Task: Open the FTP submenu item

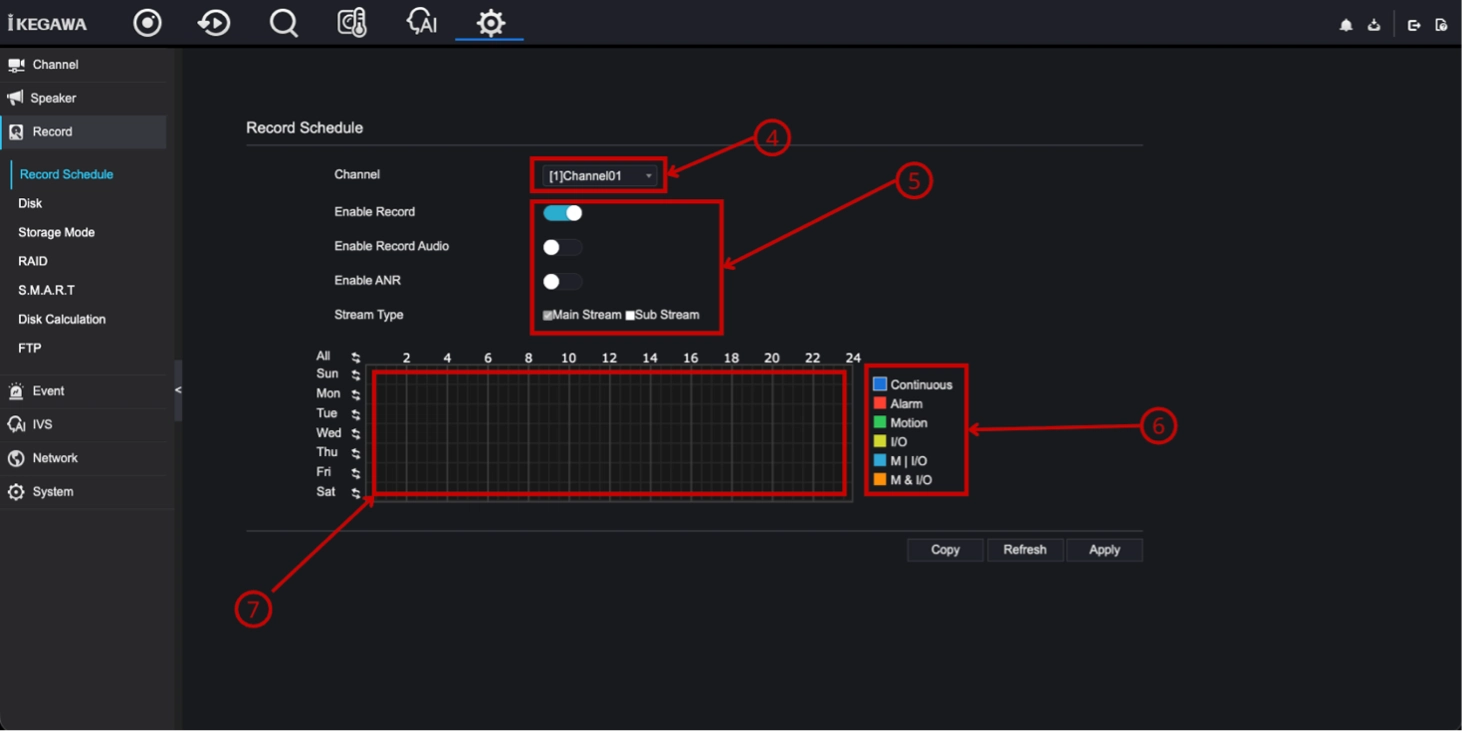Action: tap(30, 349)
